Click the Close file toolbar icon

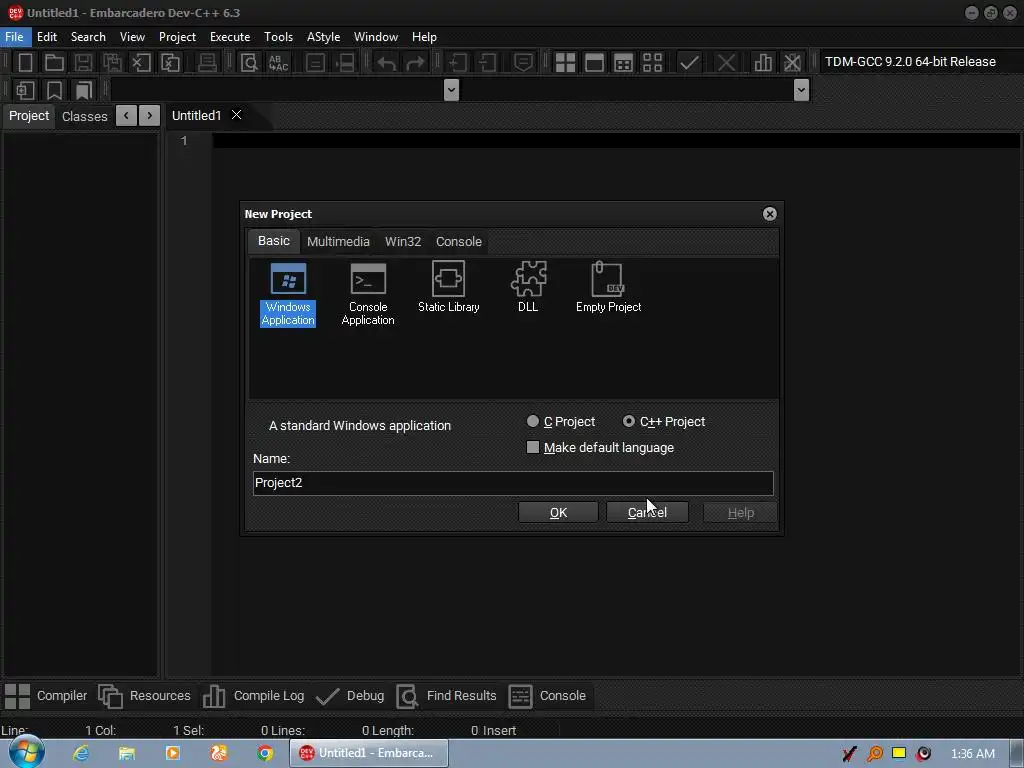(x=141, y=63)
